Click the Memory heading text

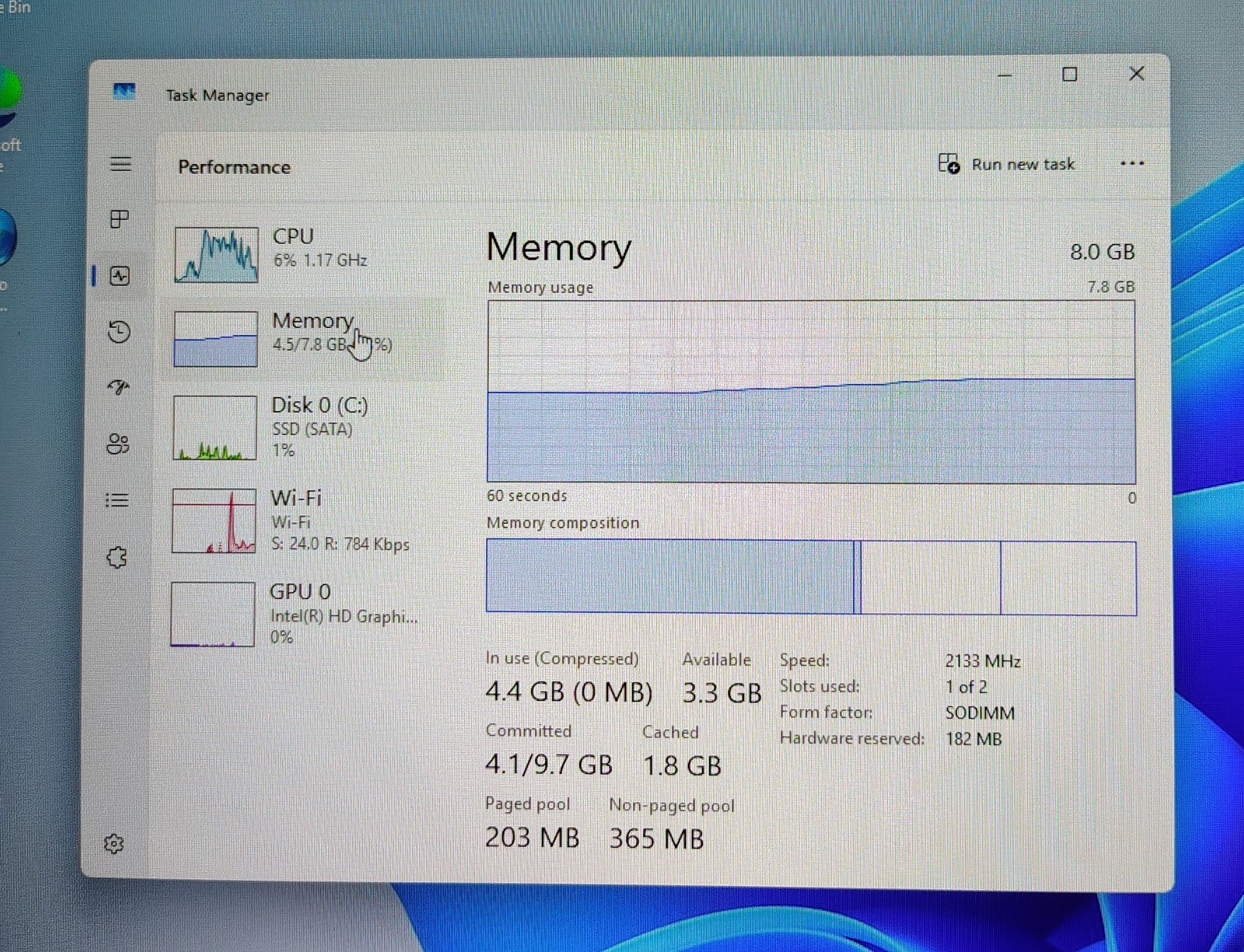click(558, 249)
